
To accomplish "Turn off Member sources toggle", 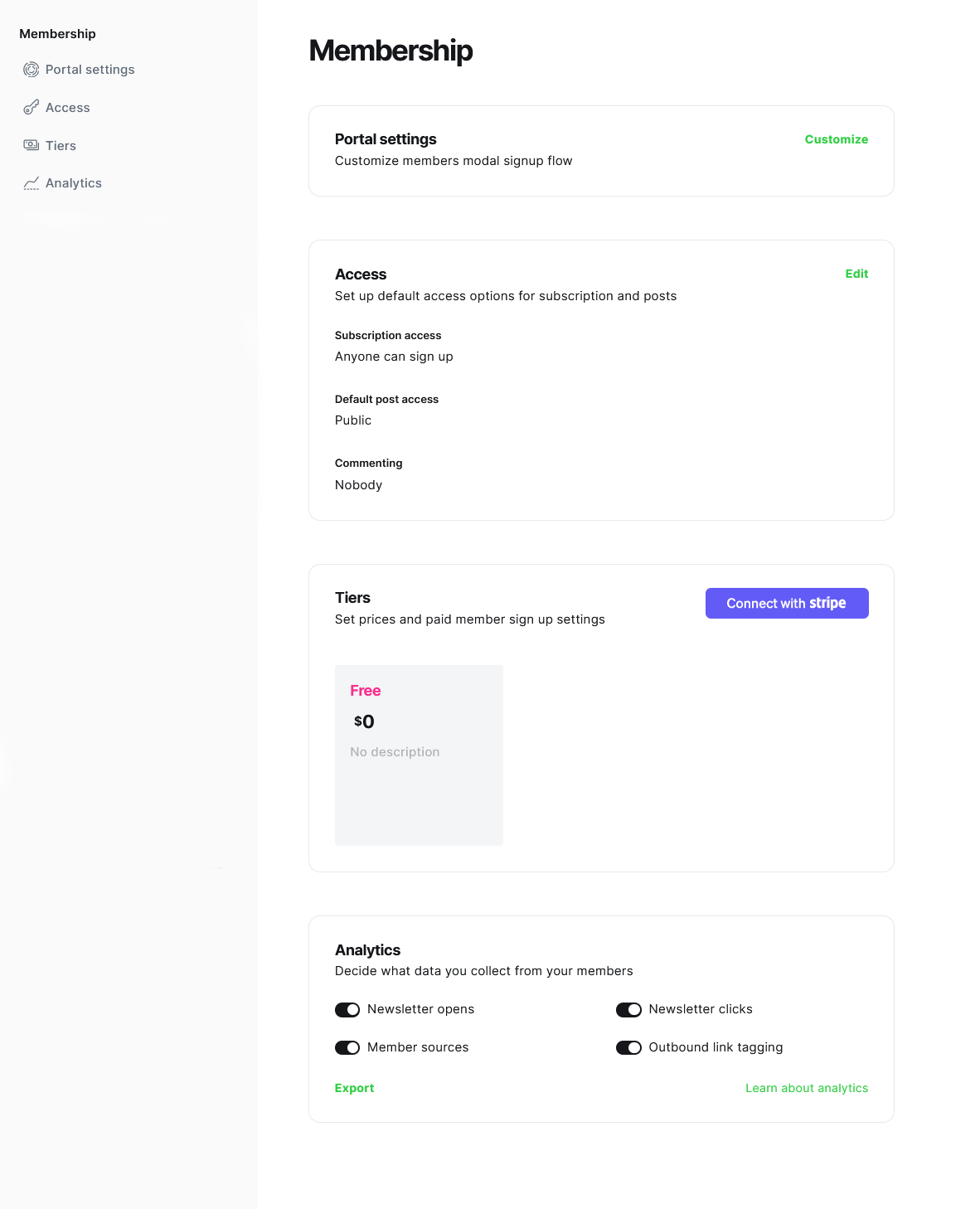I will pyautogui.click(x=347, y=1047).
